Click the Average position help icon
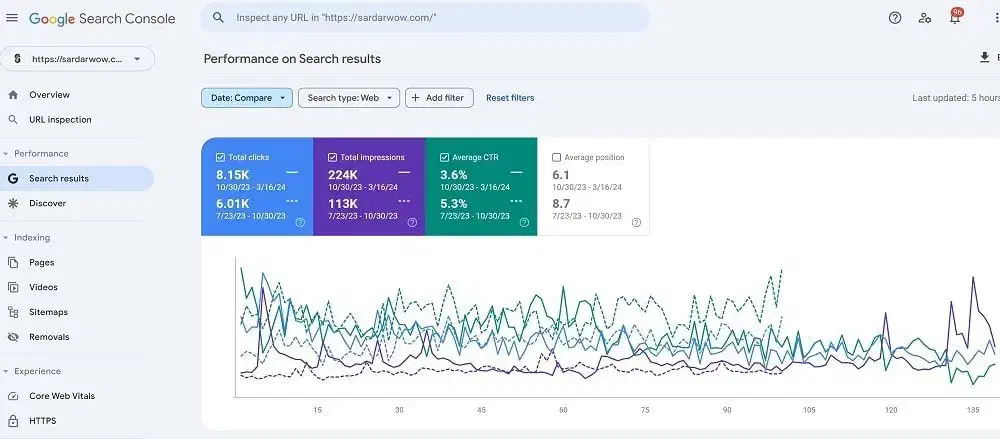Screen dimensions: 1000x439 tap(636, 223)
